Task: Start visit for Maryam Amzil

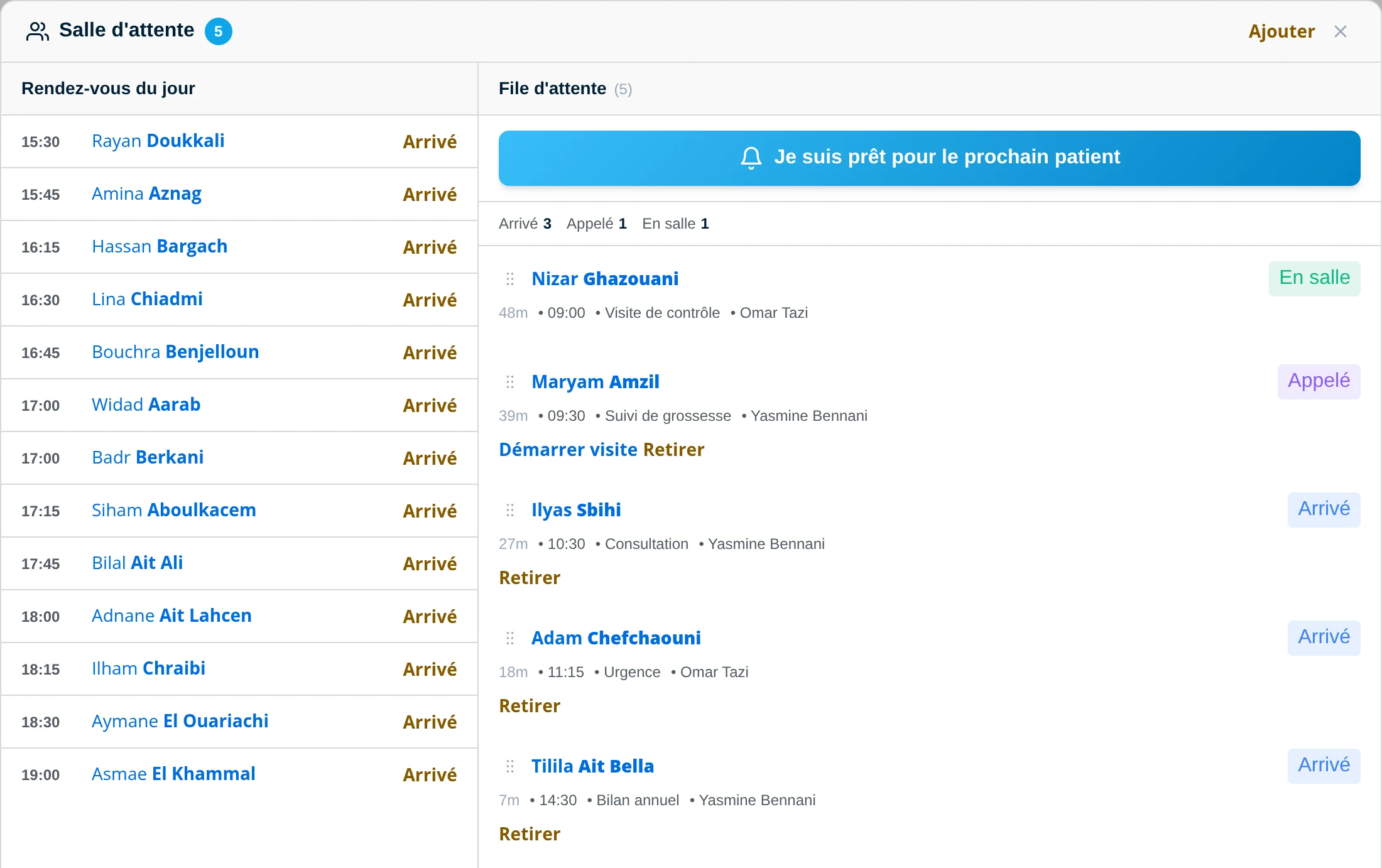Action: coord(568,450)
